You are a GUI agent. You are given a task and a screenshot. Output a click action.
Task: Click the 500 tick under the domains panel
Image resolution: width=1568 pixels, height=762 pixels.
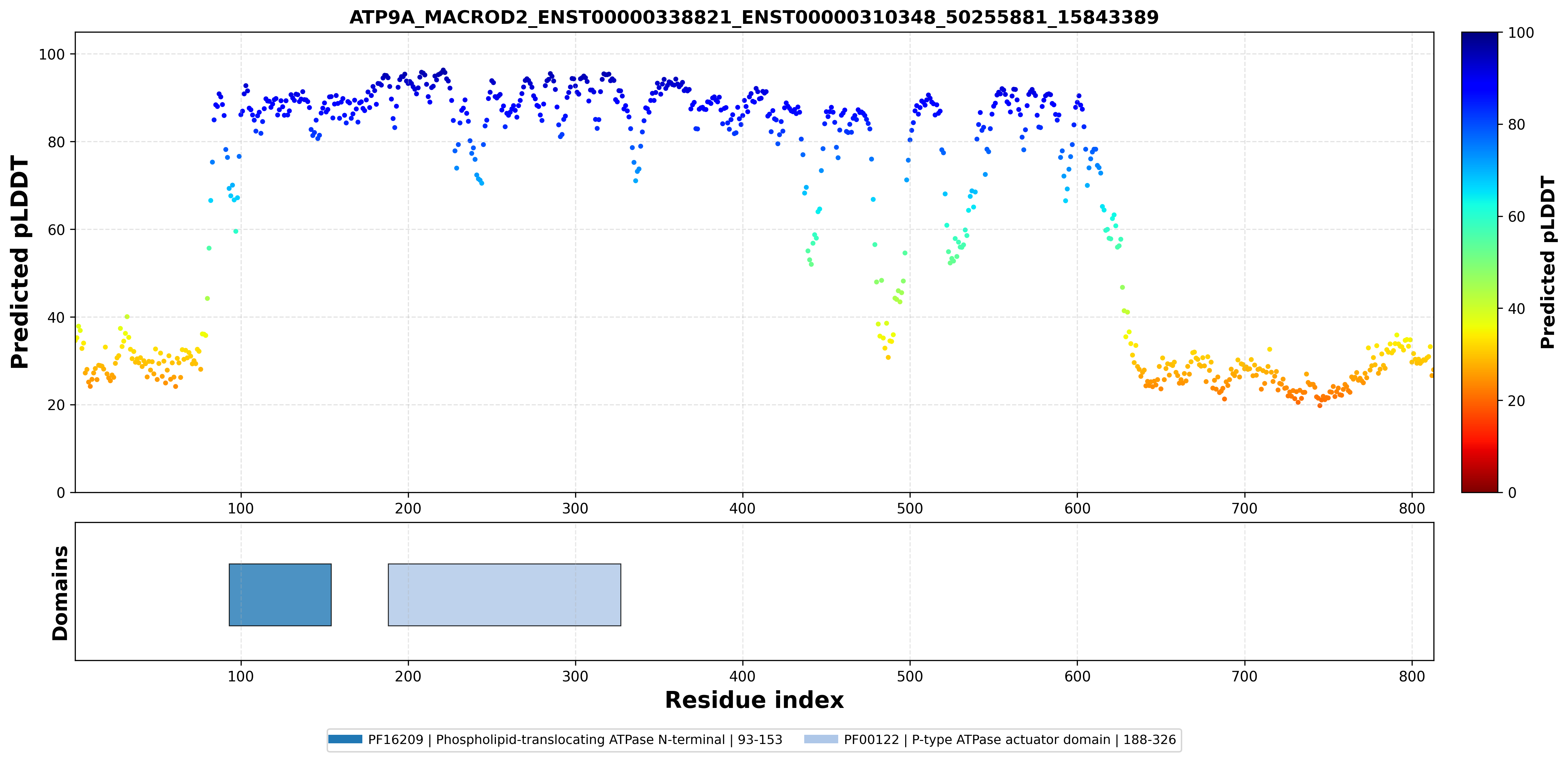tap(909, 676)
